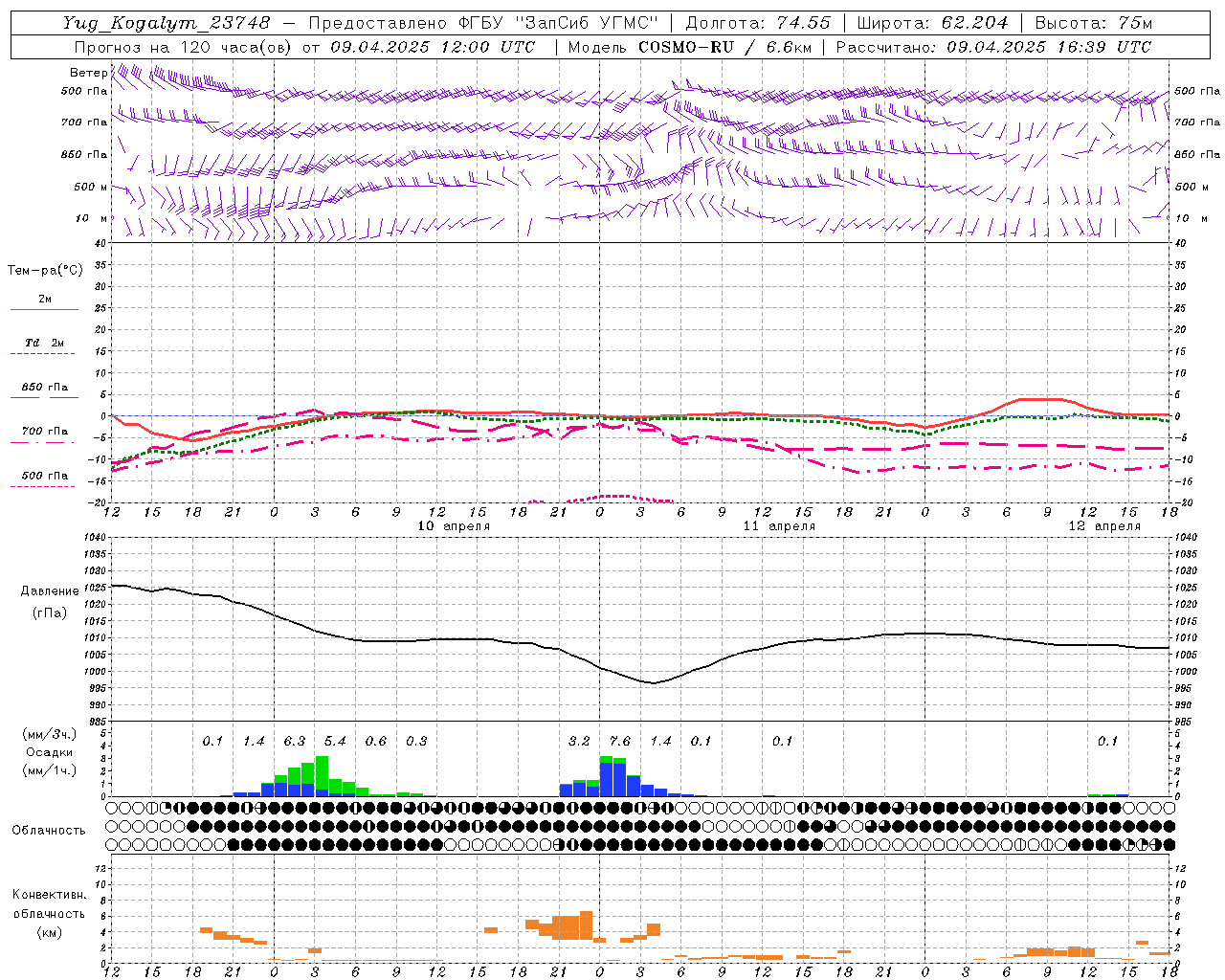Click the Высота: 75м value
This screenshot has width=1225, height=980.
[1094, 23]
